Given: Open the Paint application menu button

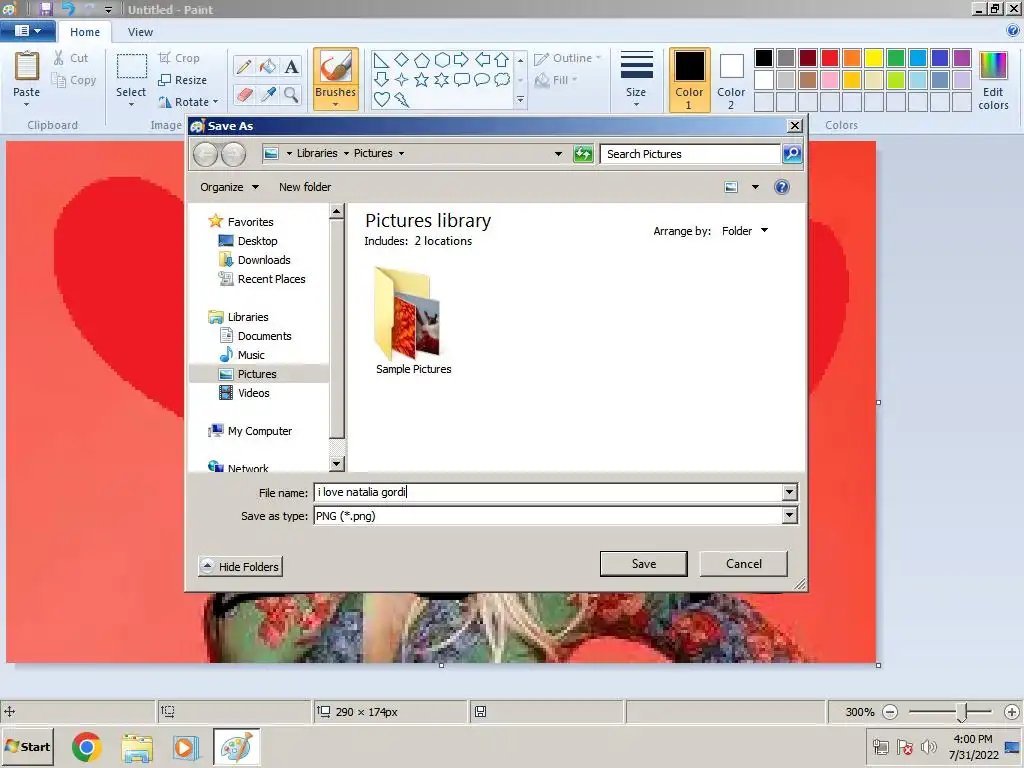Looking at the screenshot, I should tap(27, 31).
